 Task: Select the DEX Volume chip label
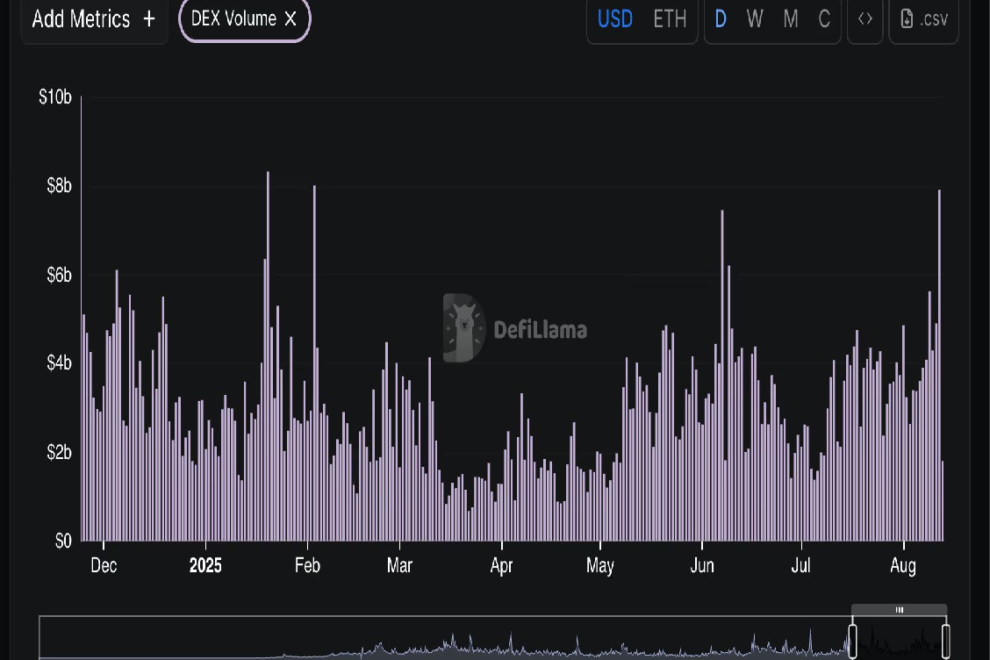[233, 19]
